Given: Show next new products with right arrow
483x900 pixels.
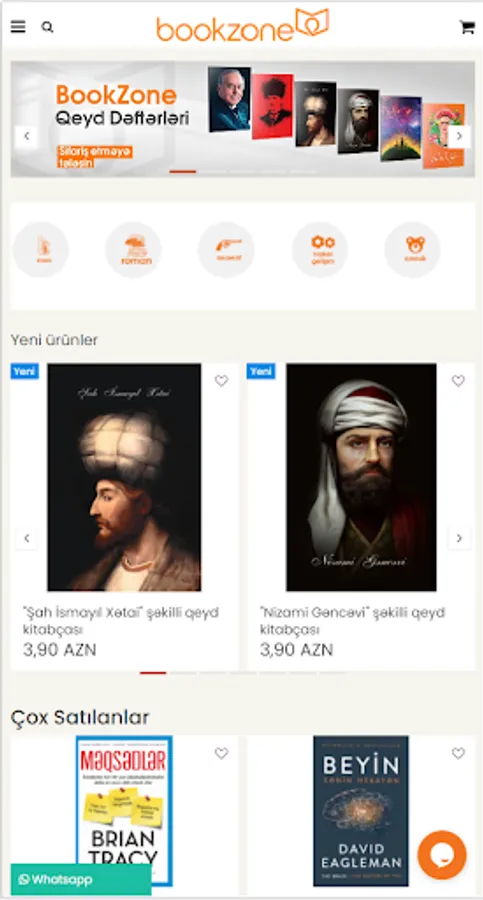Looking at the screenshot, I should click(459, 538).
